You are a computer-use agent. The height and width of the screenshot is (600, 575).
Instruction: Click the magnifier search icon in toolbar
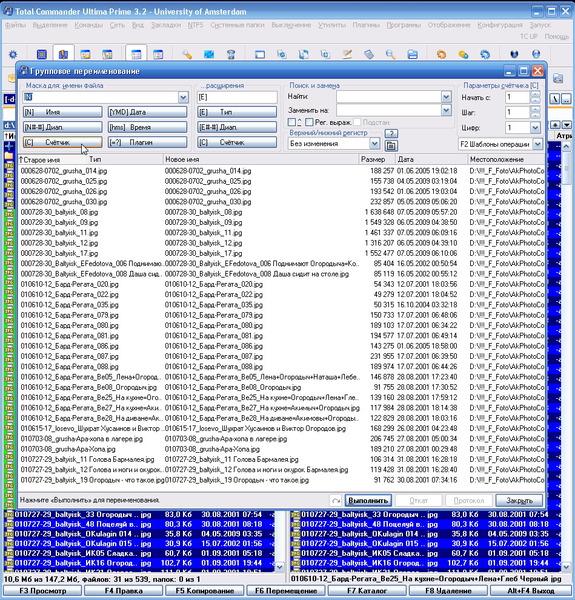point(391,54)
